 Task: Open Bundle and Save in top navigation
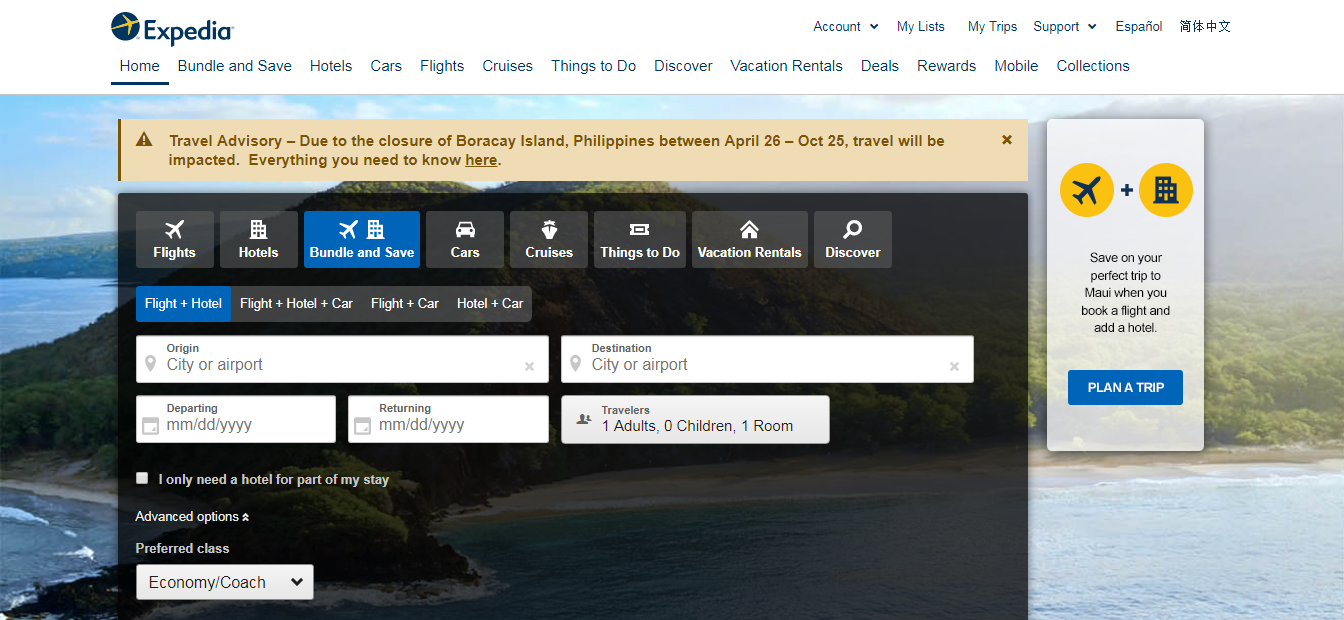[235, 66]
